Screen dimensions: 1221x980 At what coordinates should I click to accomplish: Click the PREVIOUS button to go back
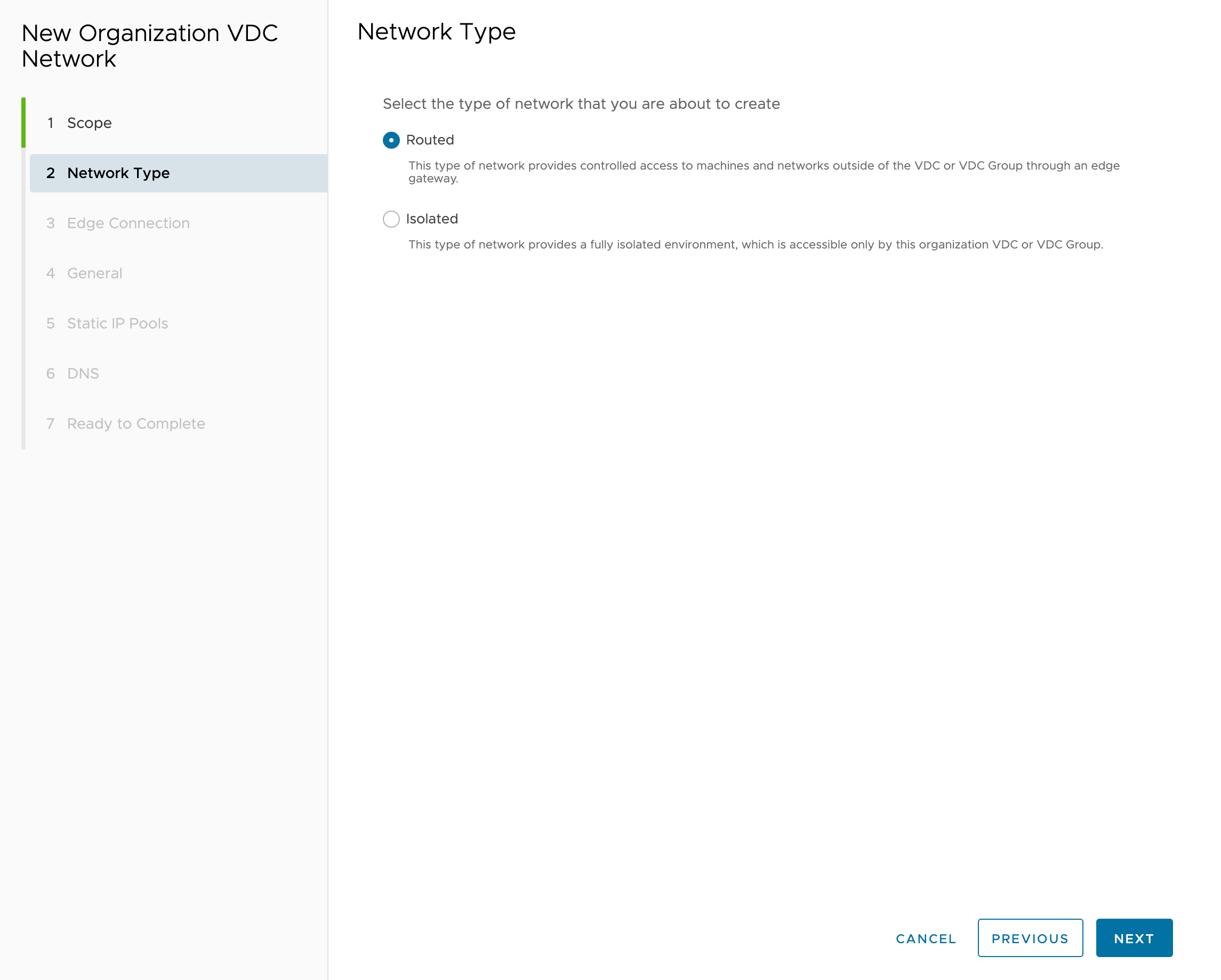(1029, 937)
